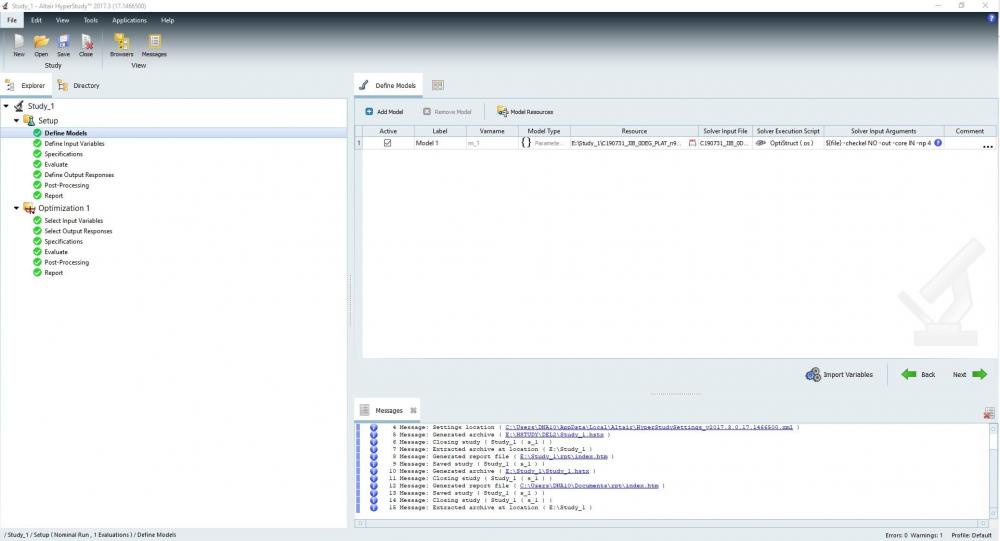Click the OptiStruct solver script cell
The height and width of the screenshot is (541, 1000).
point(788,143)
